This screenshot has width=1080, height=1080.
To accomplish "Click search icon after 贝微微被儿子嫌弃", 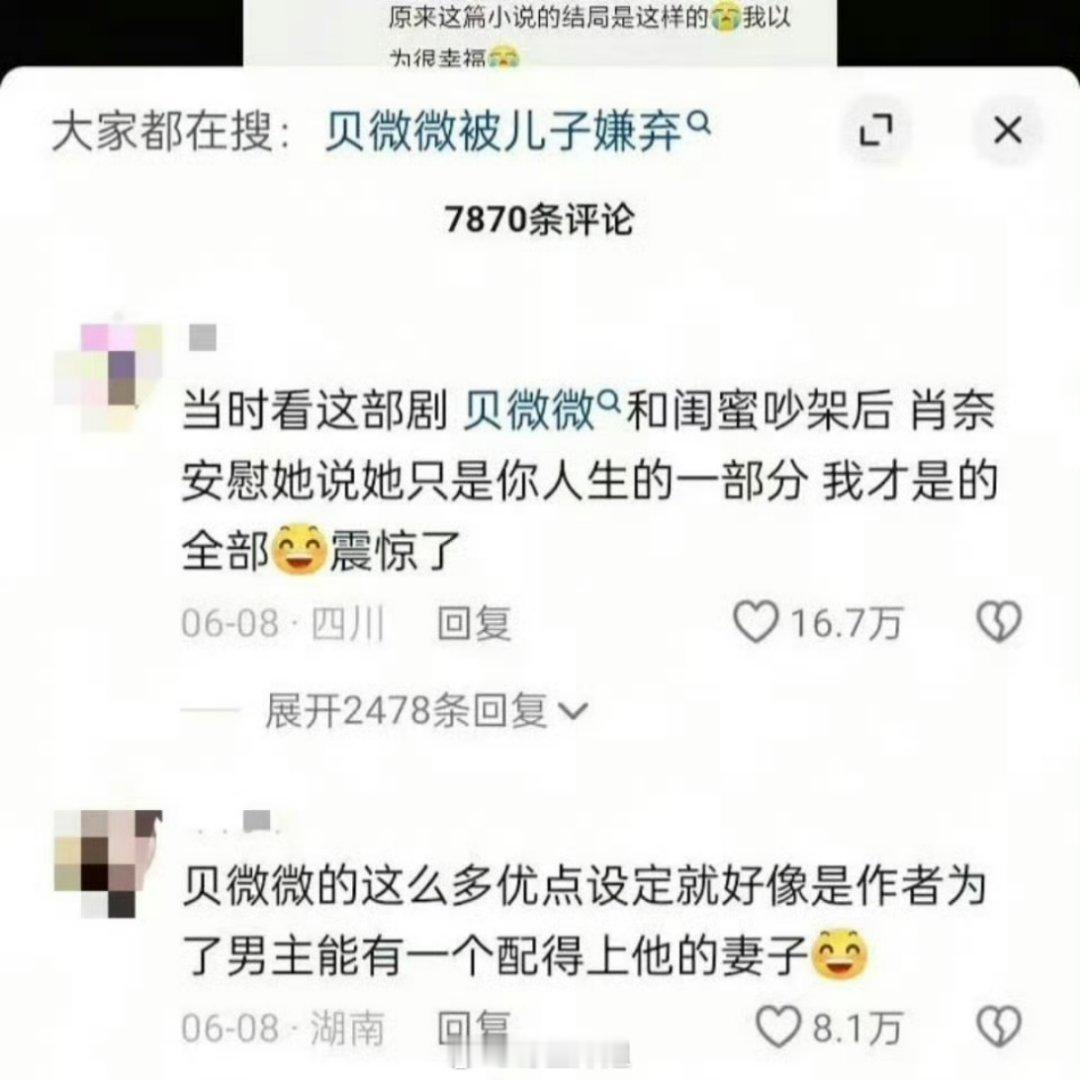I will [699, 123].
